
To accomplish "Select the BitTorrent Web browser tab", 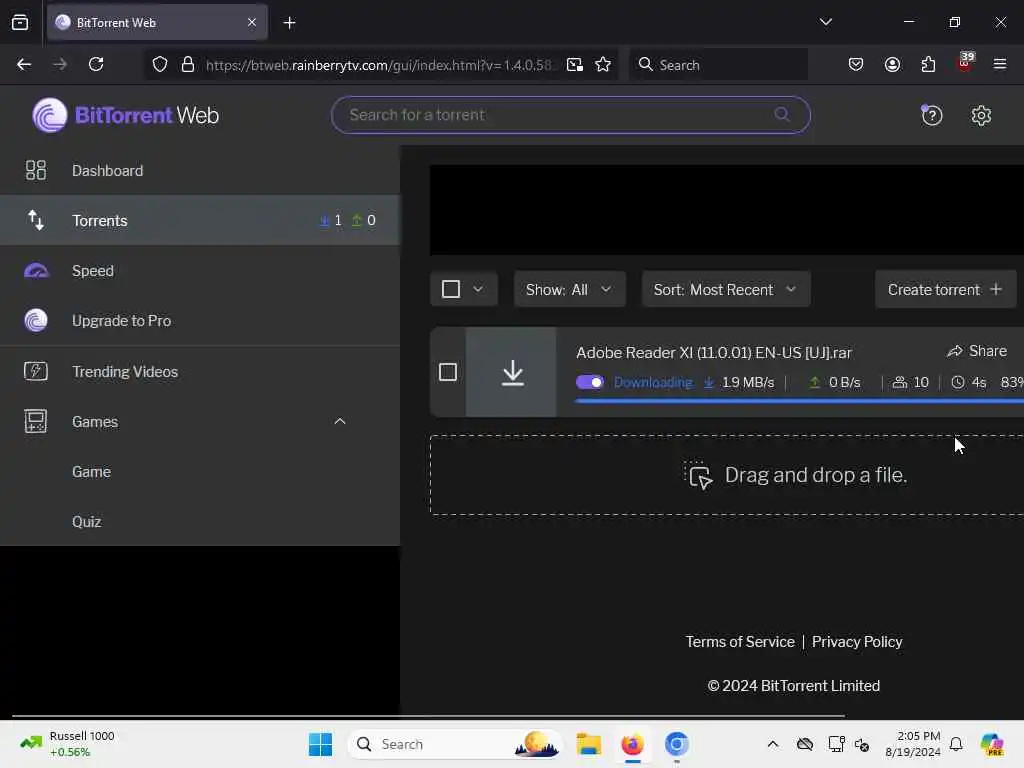I will [x=157, y=23].
